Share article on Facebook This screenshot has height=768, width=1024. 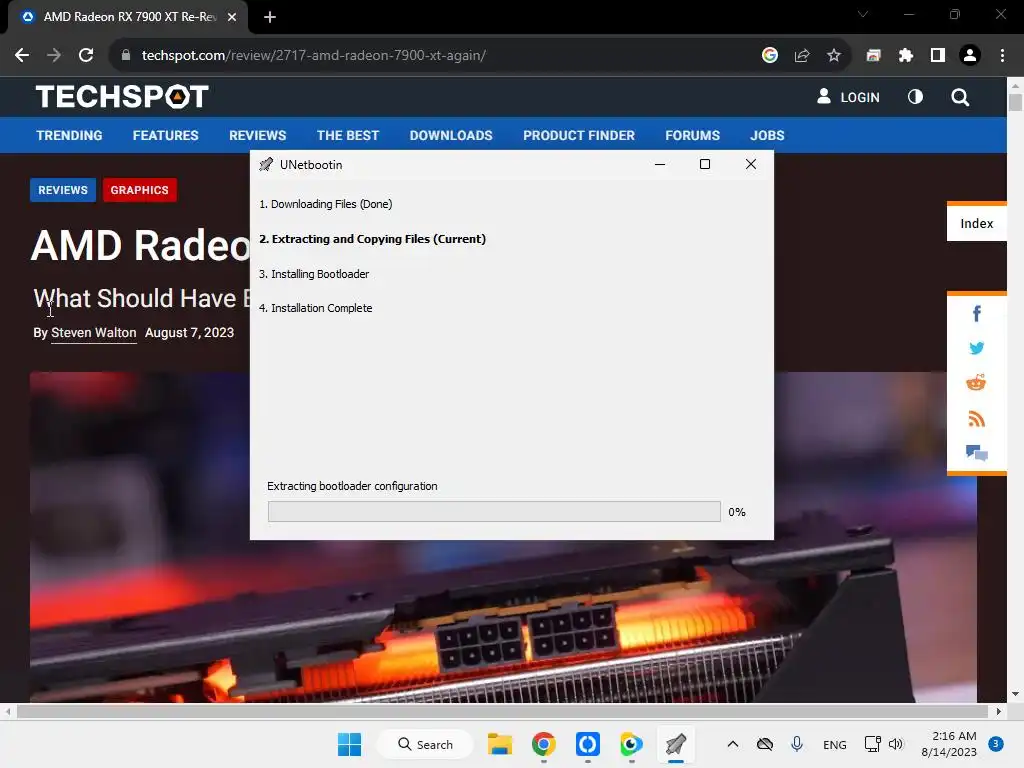click(x=976, y=313)
